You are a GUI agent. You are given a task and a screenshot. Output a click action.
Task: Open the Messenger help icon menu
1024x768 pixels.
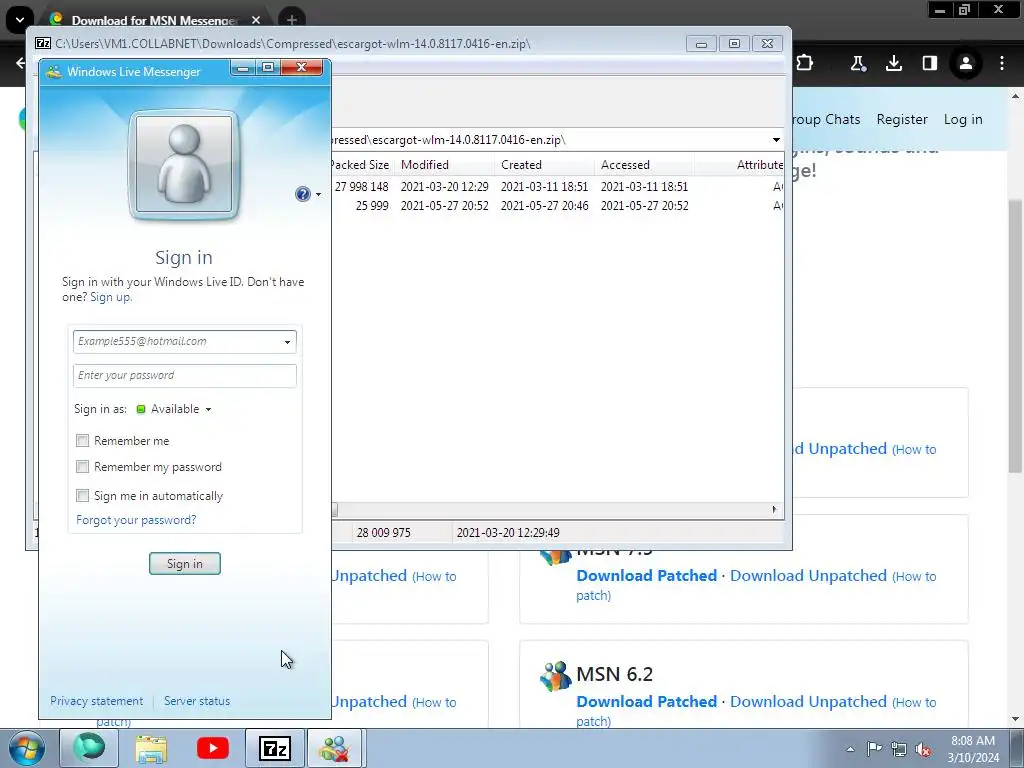click(308, 194)
